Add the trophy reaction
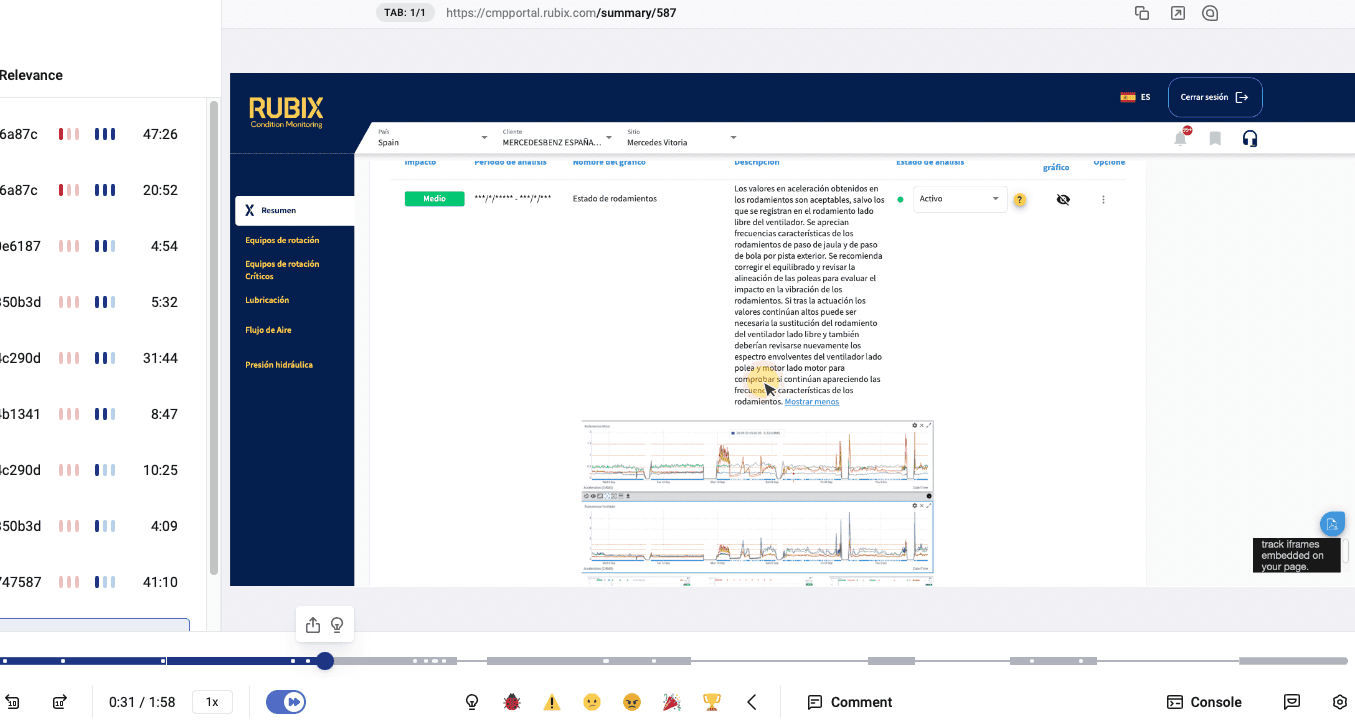Screen dimensions: 1355x727 tap(712, 702)
